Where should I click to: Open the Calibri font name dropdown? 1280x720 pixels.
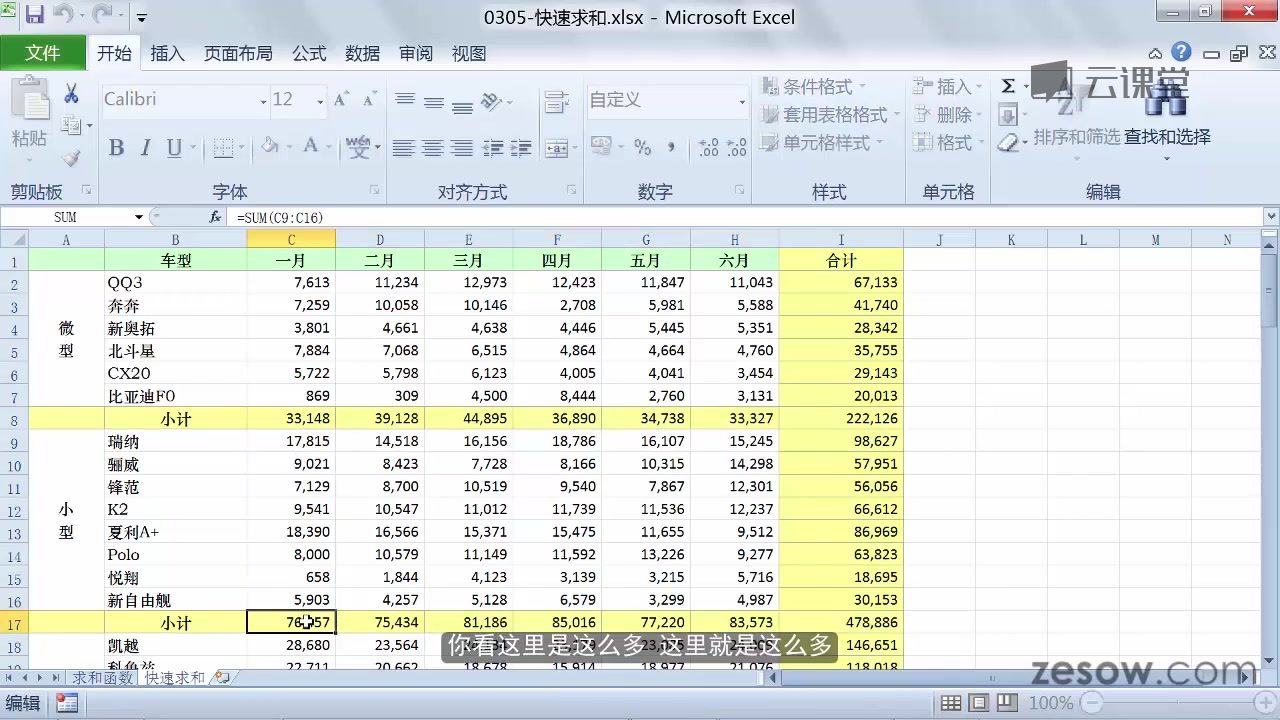pos(264,101)
